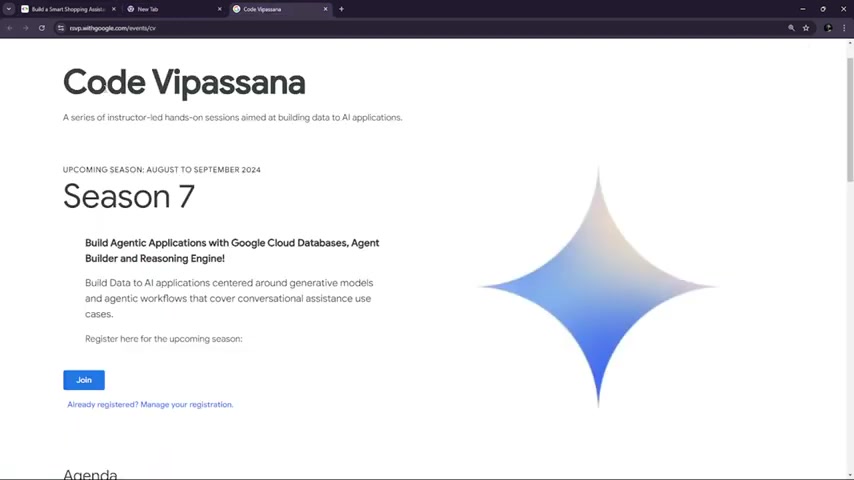Click the address bar URL field
This screenshot has width=854, height=480.
point(425,28)
